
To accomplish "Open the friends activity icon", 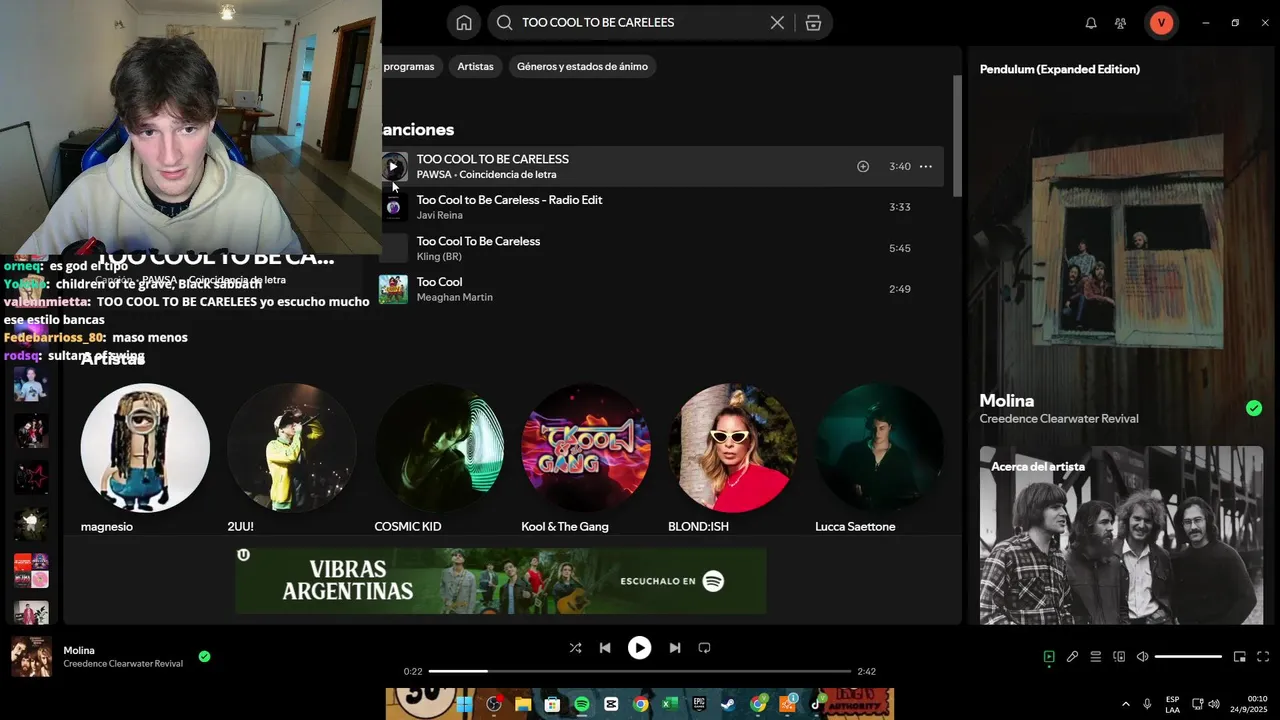I will [x=1120, y=22].
